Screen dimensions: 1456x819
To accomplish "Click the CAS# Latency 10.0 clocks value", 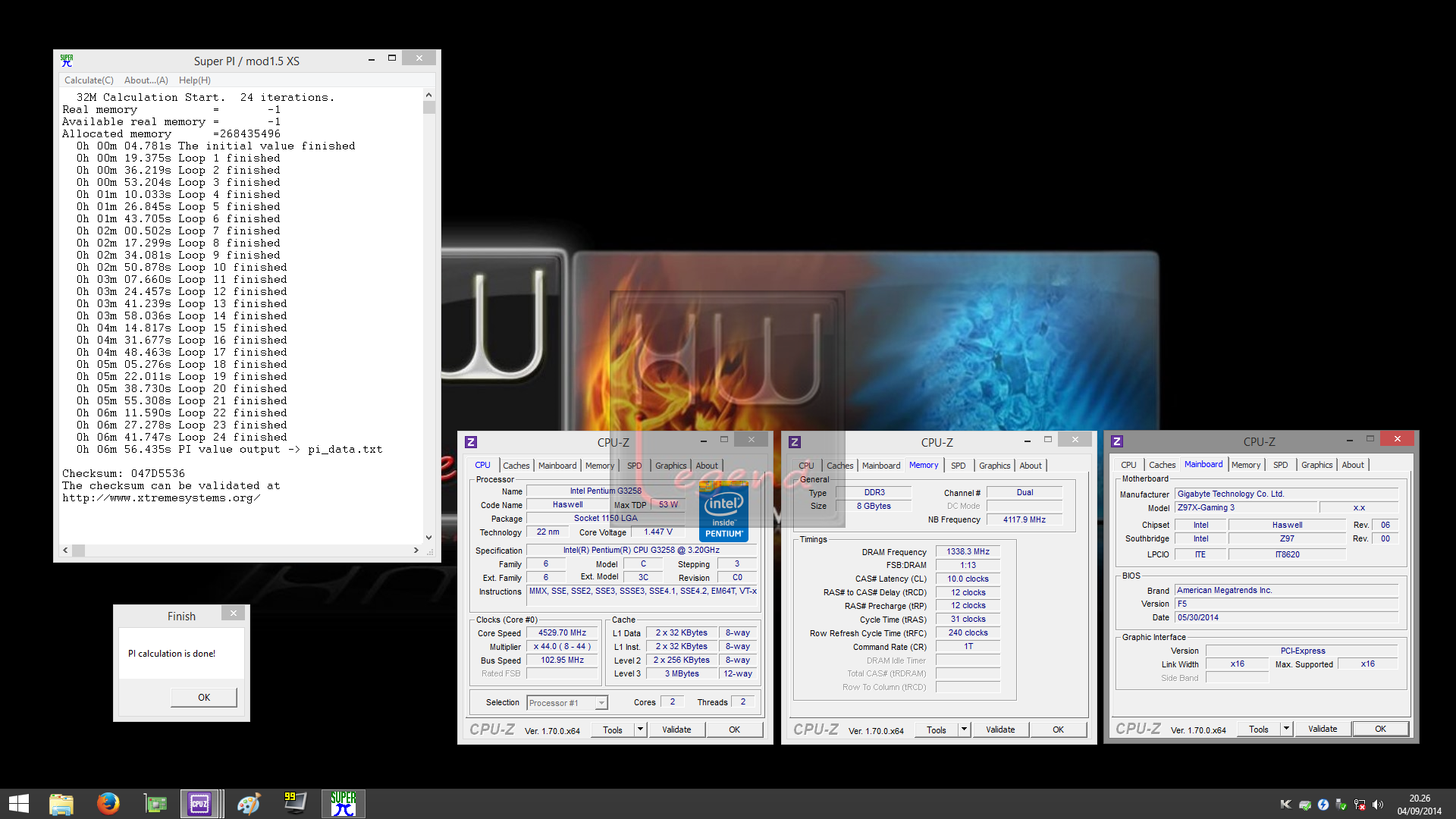I will [968, 579].
